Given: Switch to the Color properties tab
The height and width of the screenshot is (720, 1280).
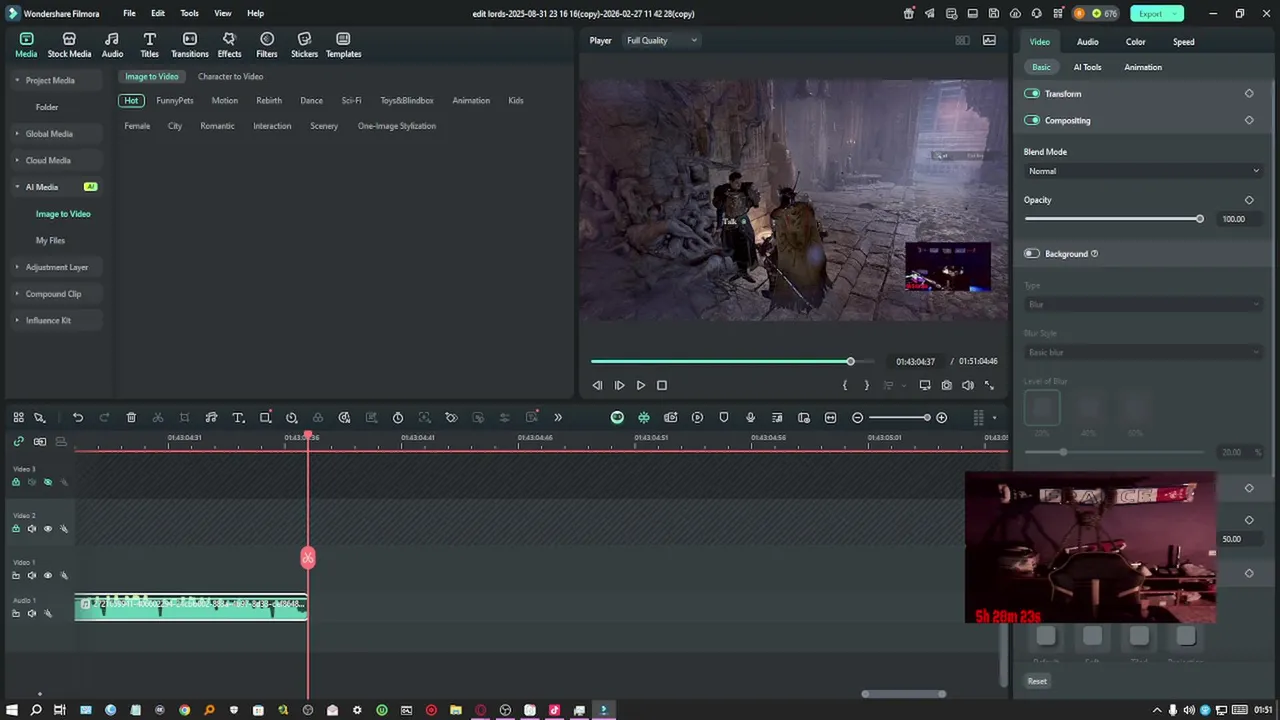Looking at the screenshot, I should 1135,42.
